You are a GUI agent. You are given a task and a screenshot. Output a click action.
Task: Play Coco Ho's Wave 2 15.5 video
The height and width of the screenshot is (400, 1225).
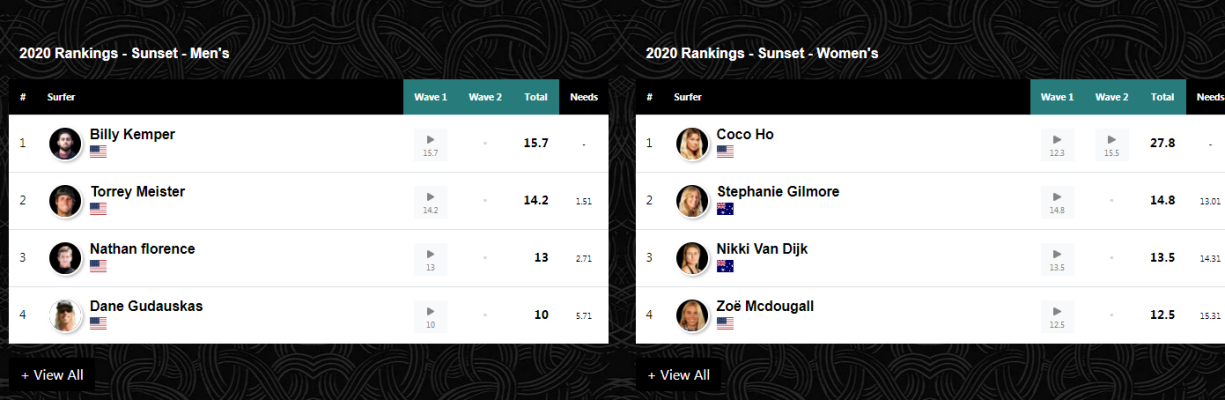click(1112, 145)
